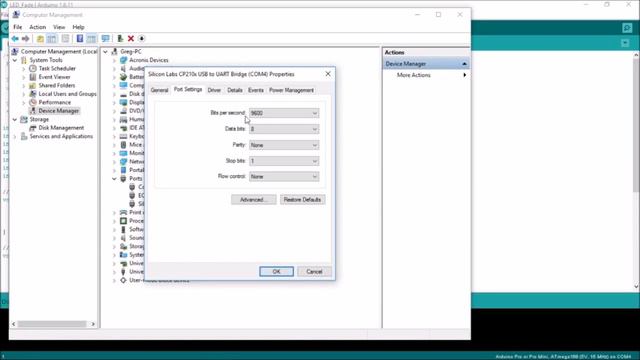This screenshot has height=360, width=640.
Task: Click right scroll arrow of left pane
Action: tap(93, 324)
